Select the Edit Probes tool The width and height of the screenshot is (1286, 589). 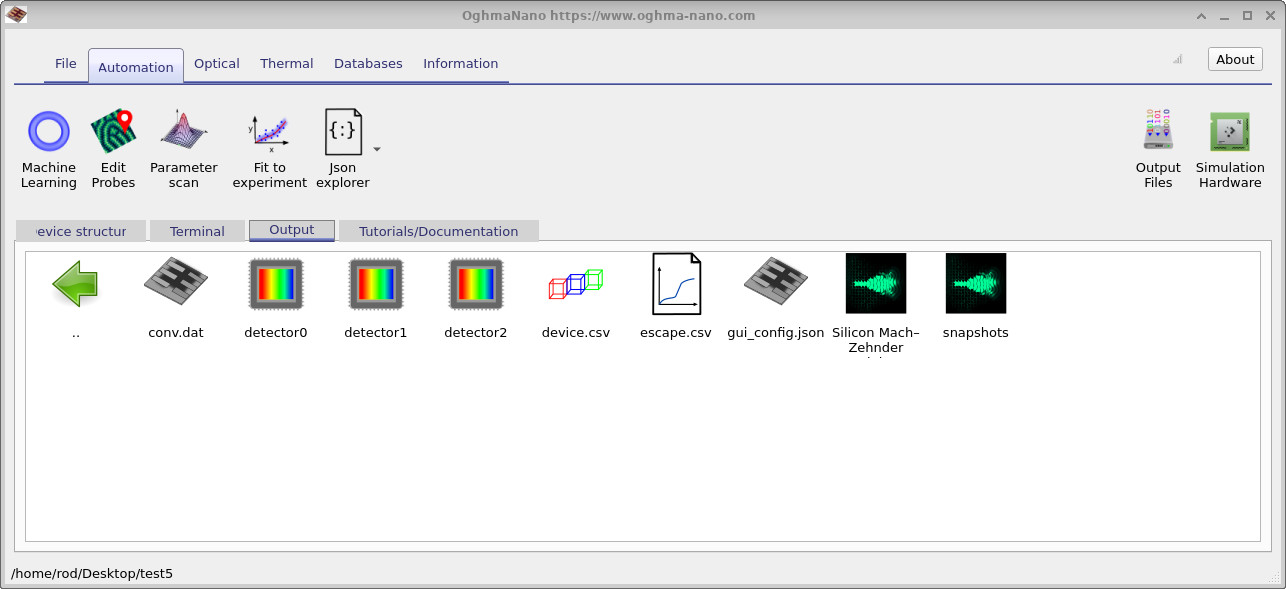(113, 145)
